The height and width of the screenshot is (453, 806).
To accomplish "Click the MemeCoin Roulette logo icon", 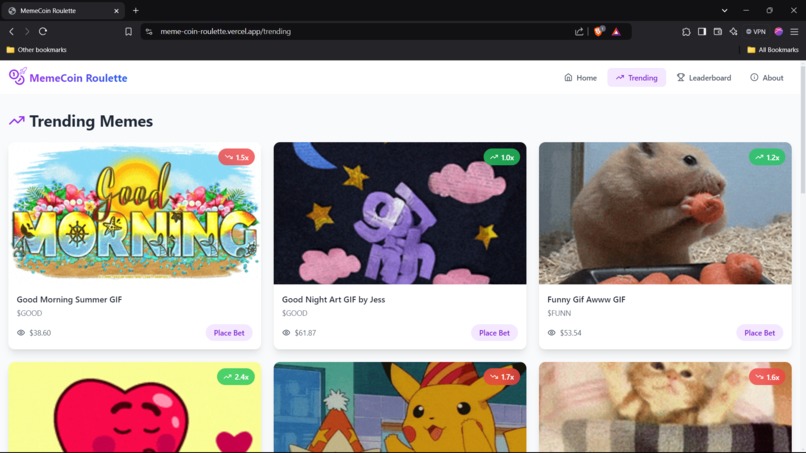I will [17, 77].
